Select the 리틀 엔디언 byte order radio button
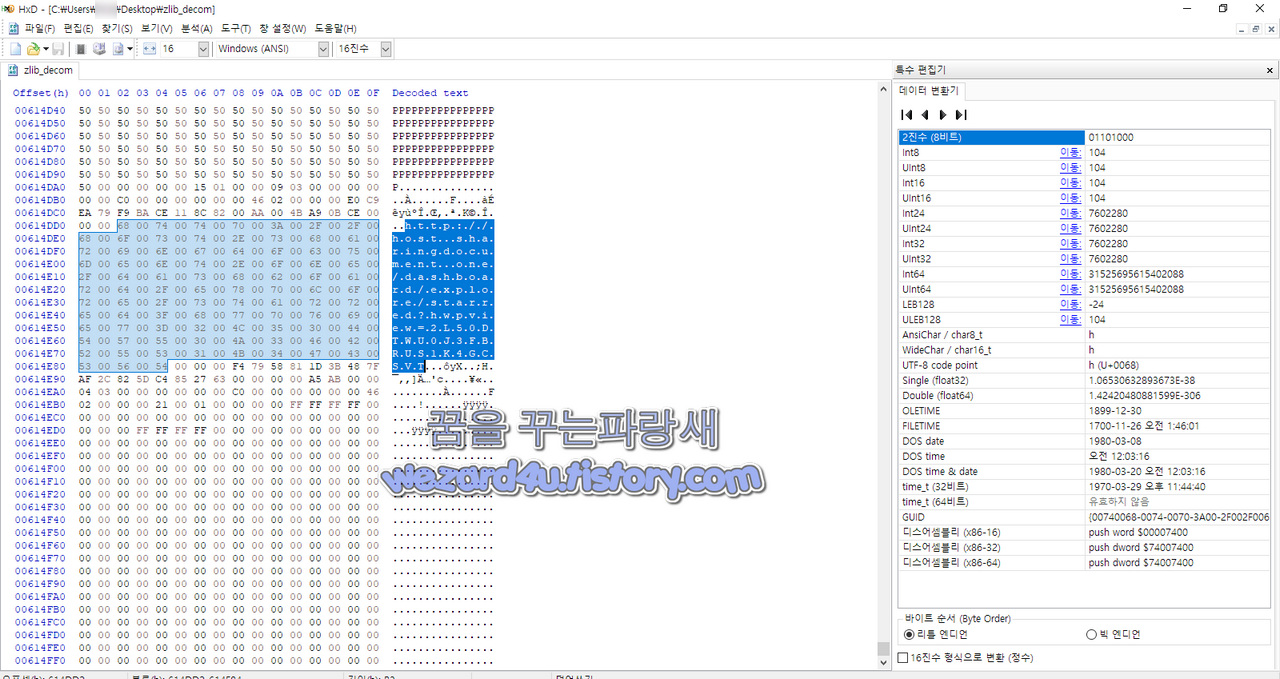Image resolution: width=1280 pixels, height=679 pixels. [x=910, y=634]
